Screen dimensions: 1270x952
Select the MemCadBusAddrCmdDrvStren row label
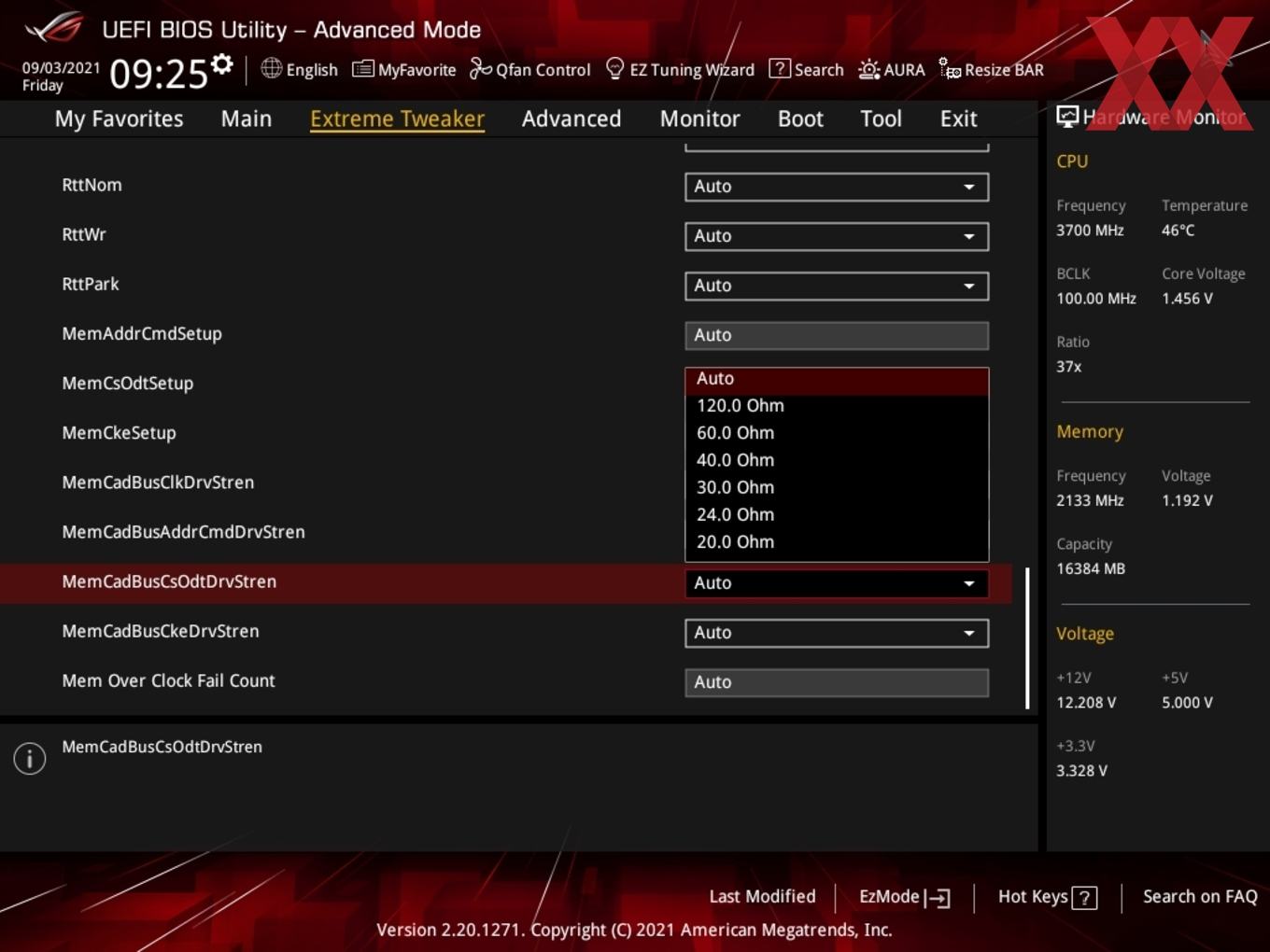point(183,532)
